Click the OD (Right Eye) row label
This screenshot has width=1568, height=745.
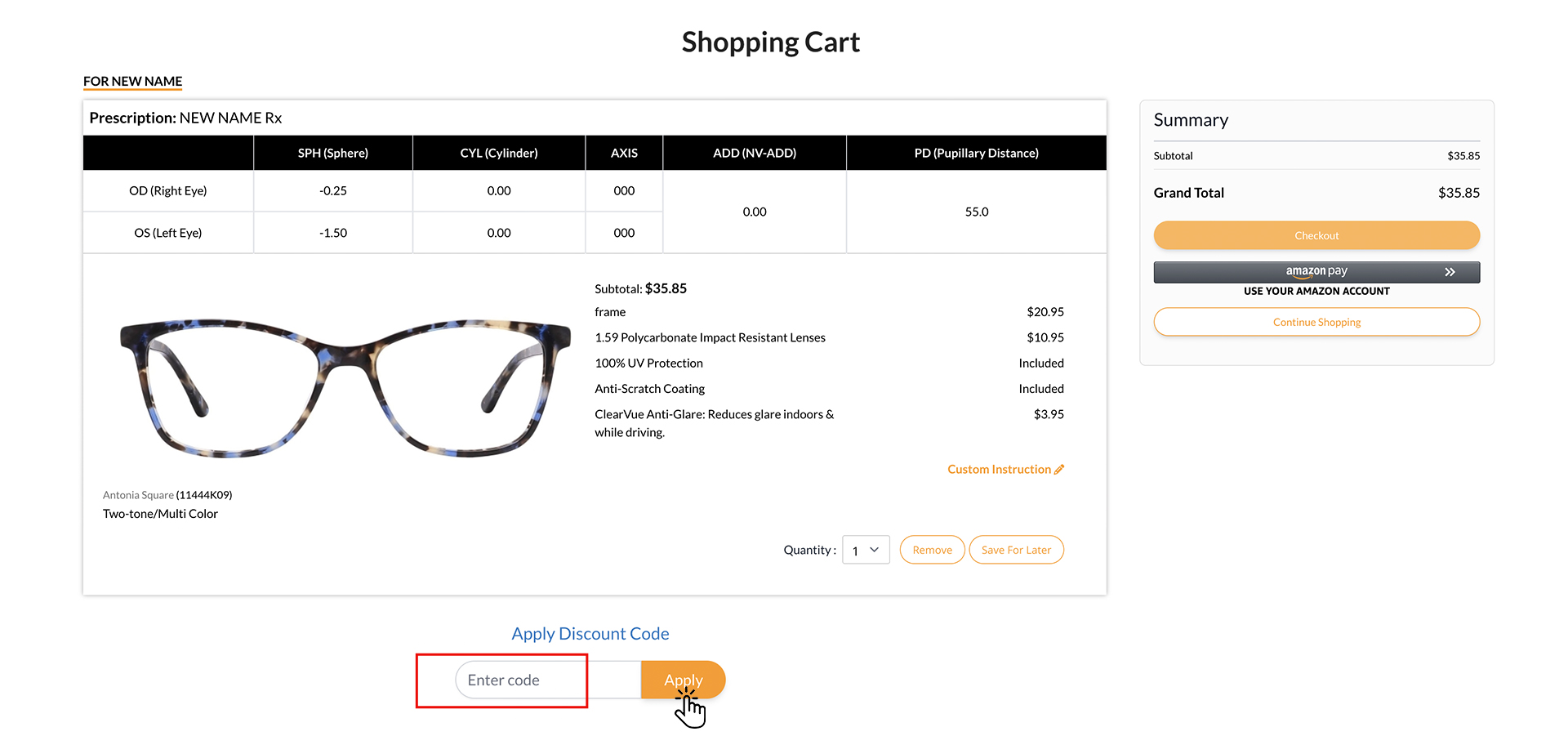pyautogui.click(x=167, y=191)
